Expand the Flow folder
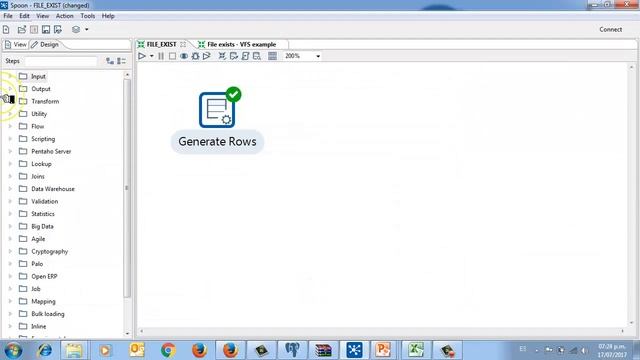 click(10, 126)
